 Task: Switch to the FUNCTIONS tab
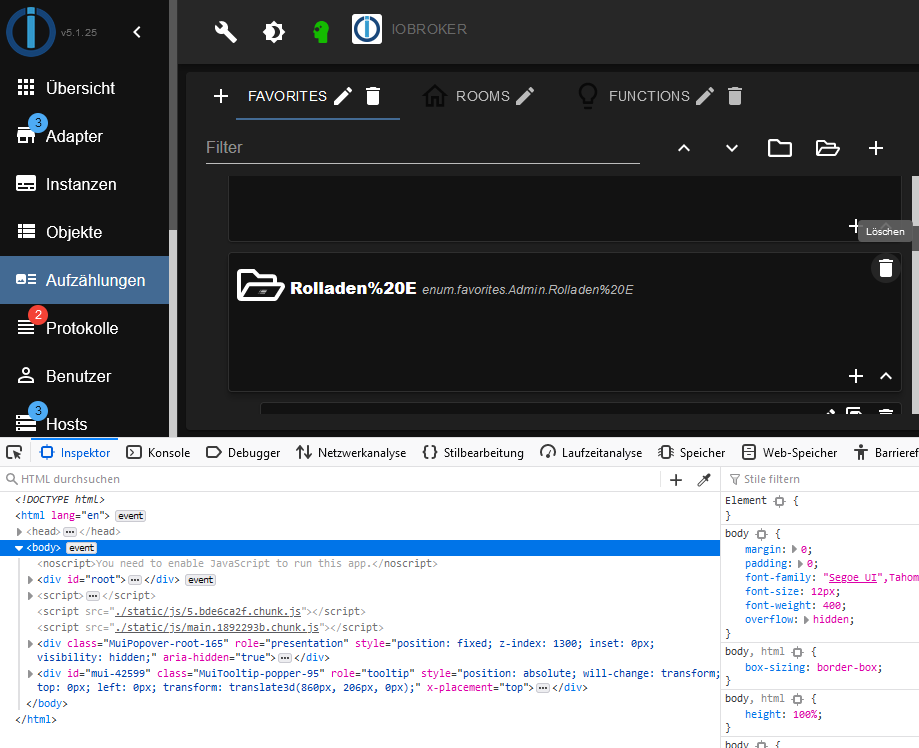(649, 96)
